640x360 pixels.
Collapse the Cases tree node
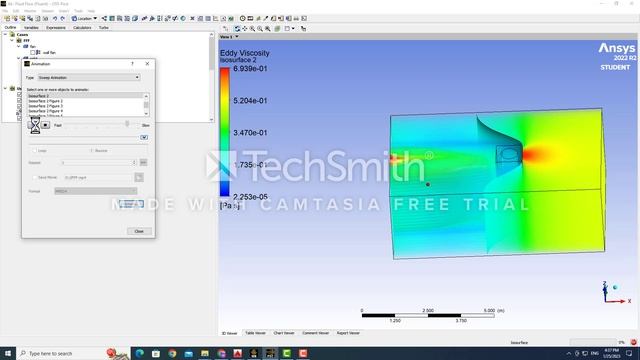(x=5, y=35)
